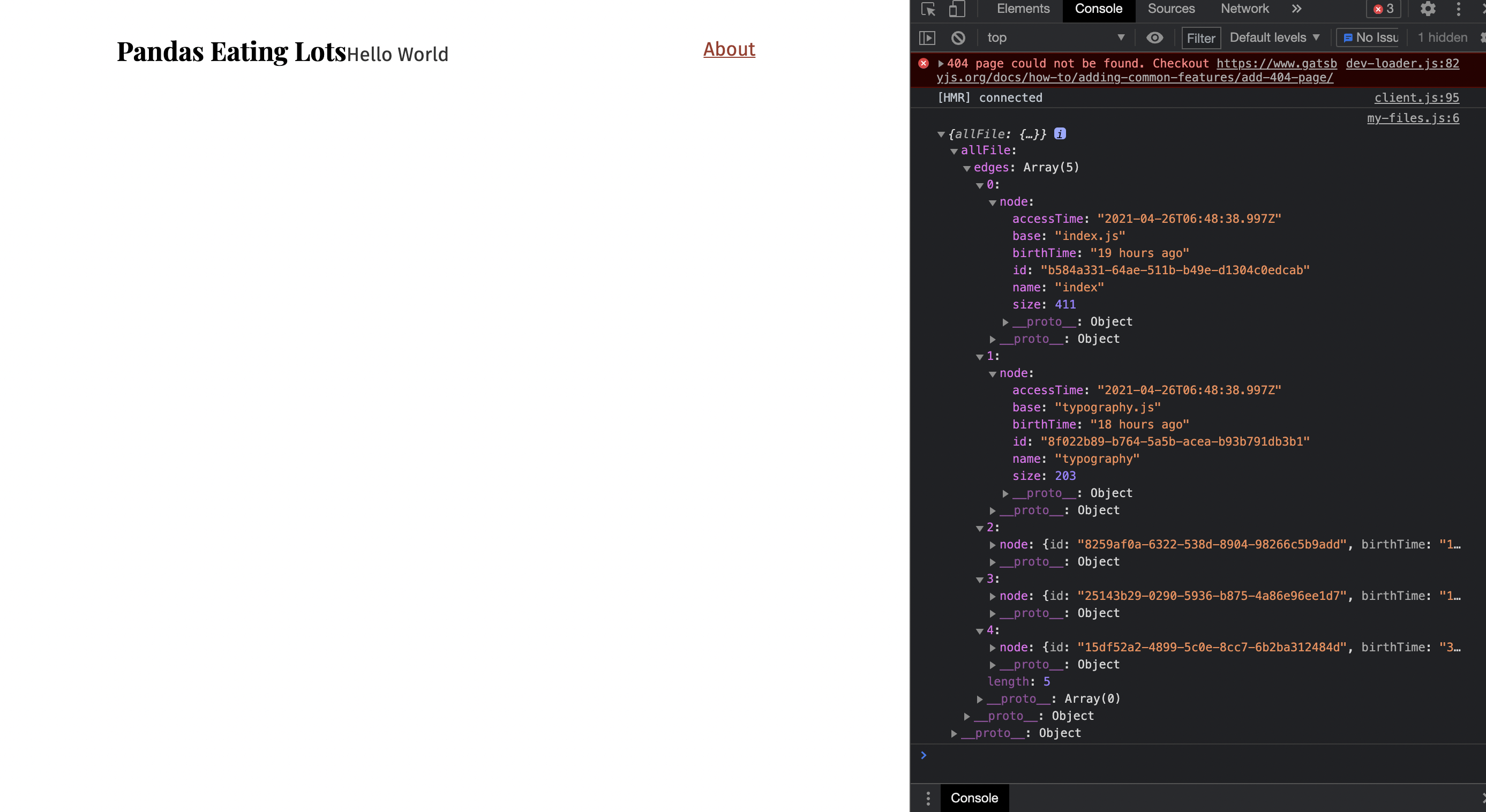This screenshot has width=1486, height=812.
Task: Open the drawer three-dot menu at bottom
Action: click(x=928, y=798)
